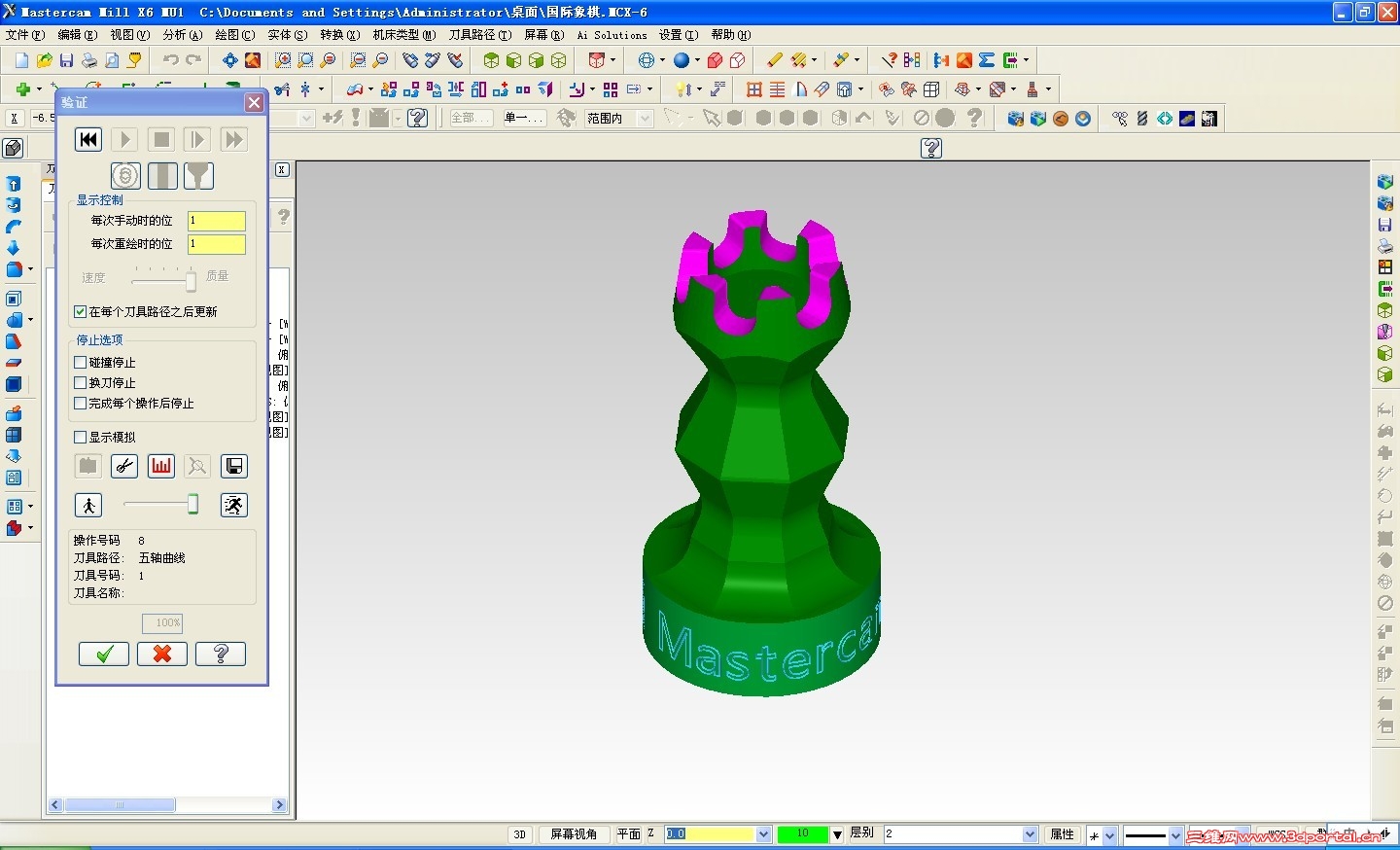Click the Undo arrow icon

[171, 60]
